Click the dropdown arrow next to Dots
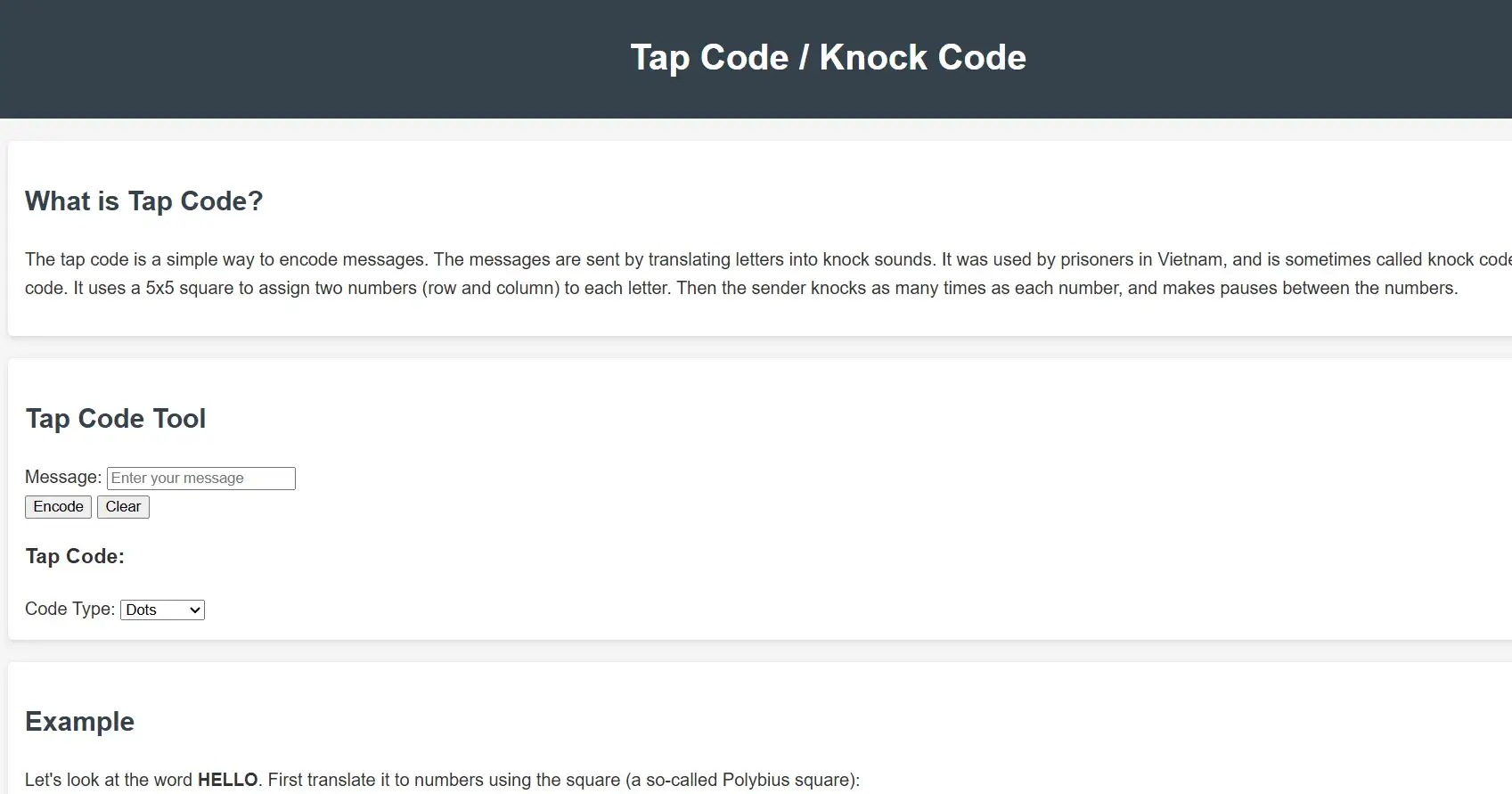This screenshot has width=1512, height=794. [x=194, y=610]
